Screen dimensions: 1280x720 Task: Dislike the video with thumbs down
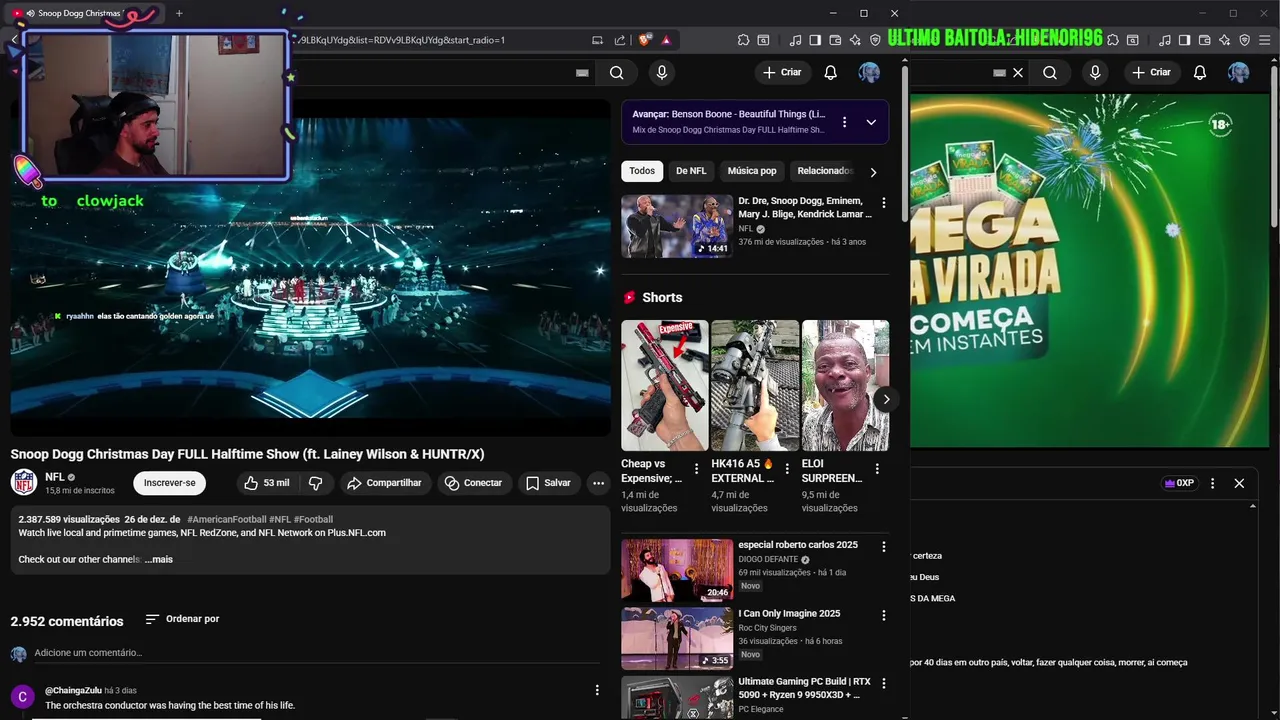(316, 483)
